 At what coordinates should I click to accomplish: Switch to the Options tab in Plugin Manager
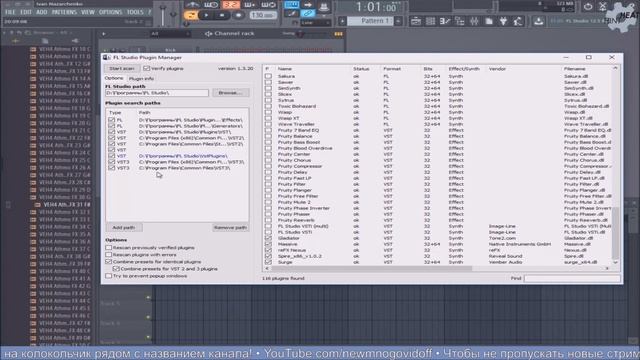114,78
